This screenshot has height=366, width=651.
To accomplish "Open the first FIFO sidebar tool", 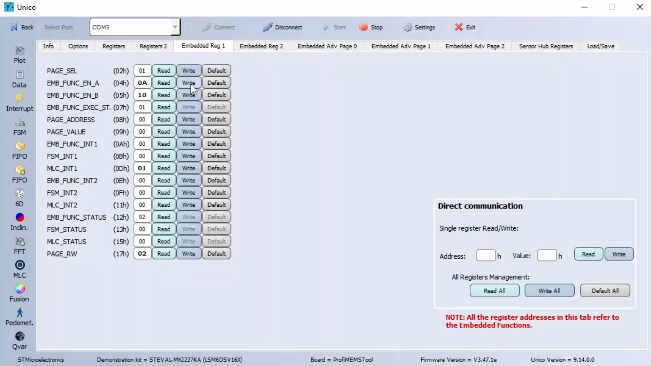I will click(20, 151).
